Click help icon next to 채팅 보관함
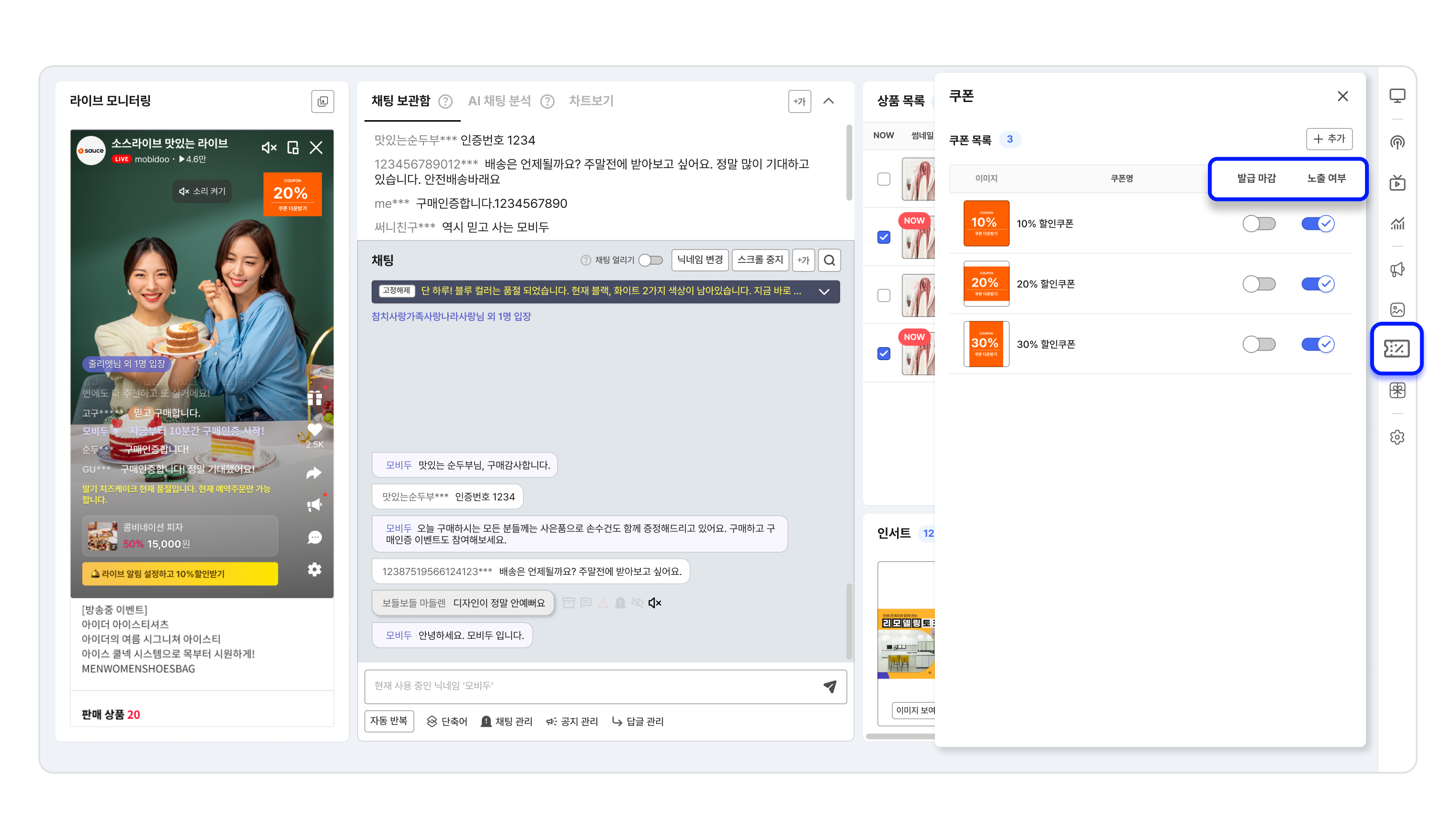Image resolution: width=1456 pixels, height=837 pixels. click(x=445, y=102)
